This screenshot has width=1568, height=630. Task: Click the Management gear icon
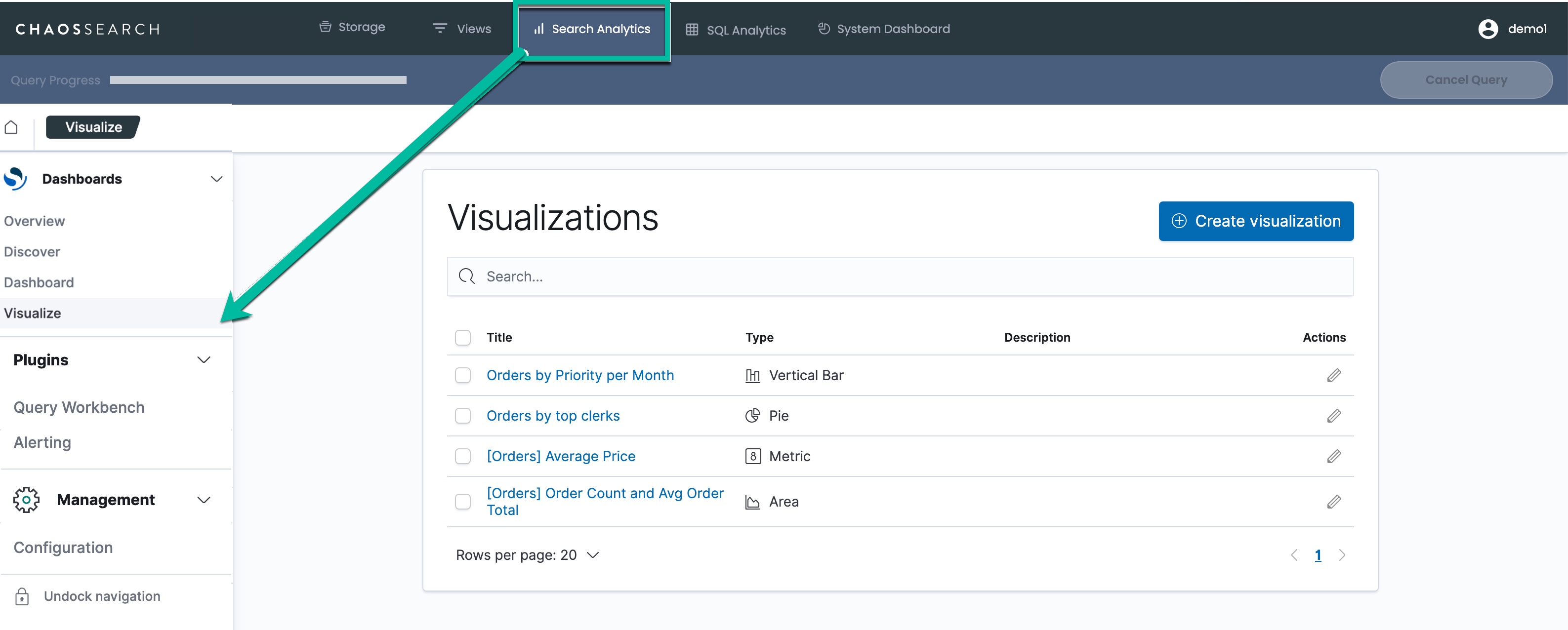click(26, 500)
